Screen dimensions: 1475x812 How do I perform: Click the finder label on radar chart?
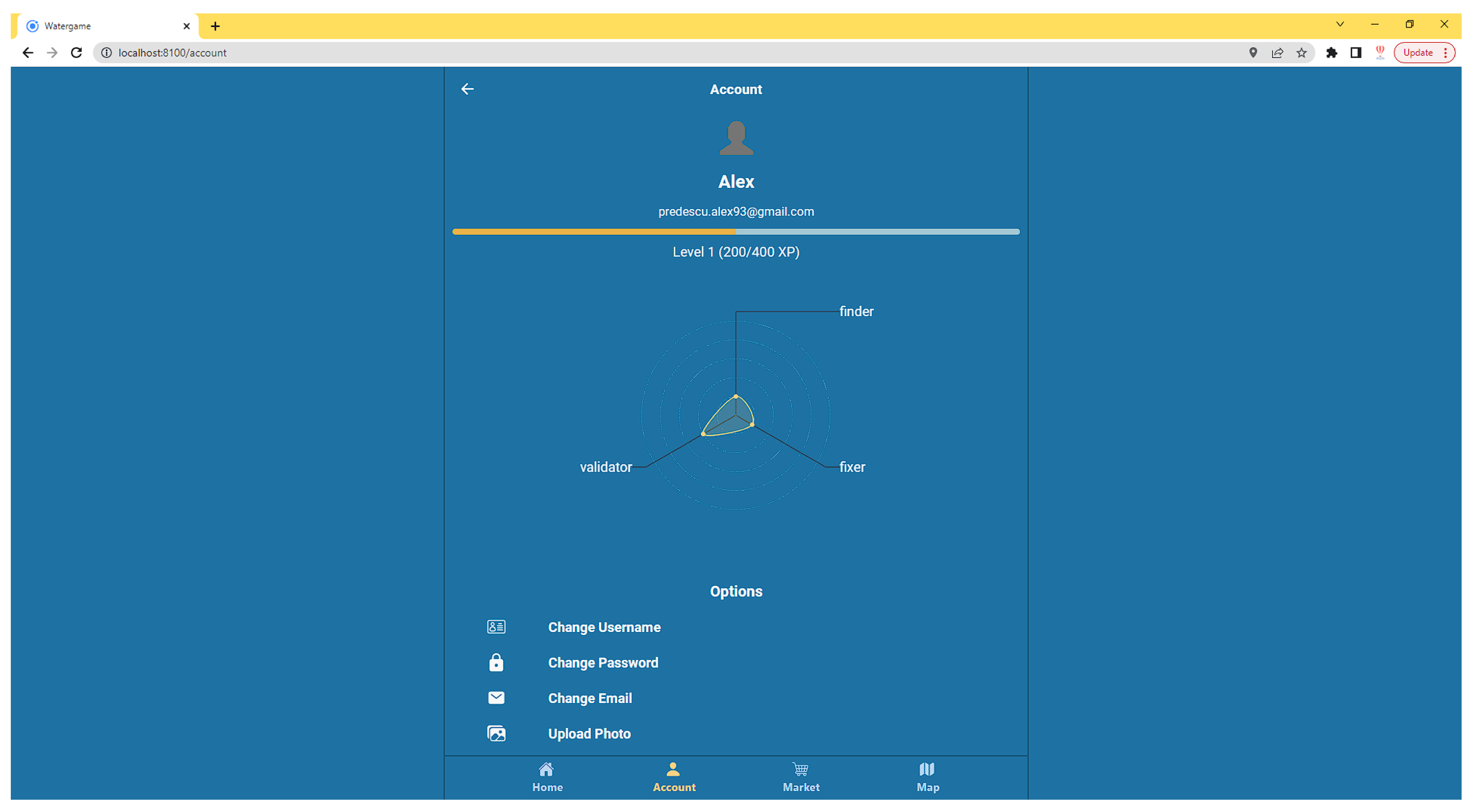(856, 311)
